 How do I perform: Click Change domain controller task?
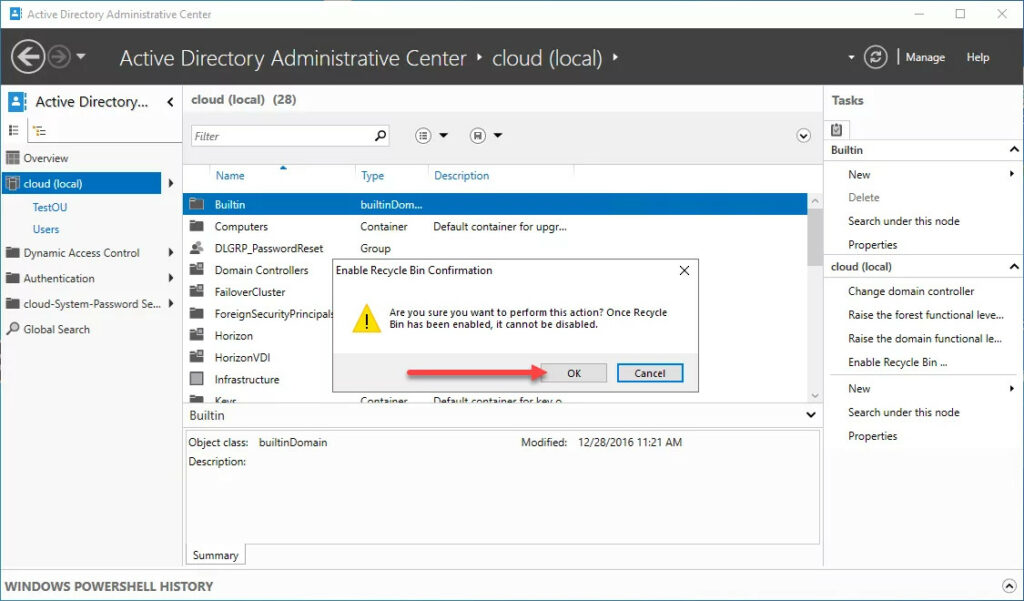[911, 291]
